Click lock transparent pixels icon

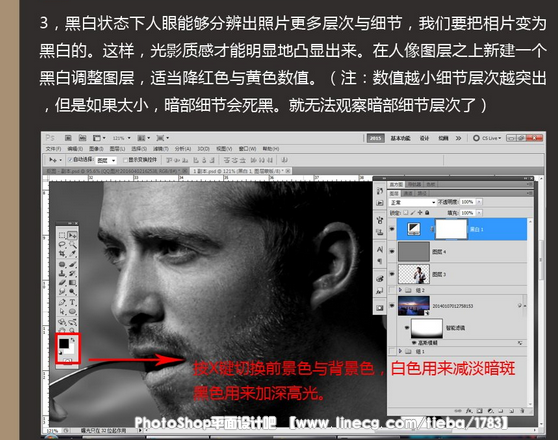406,213
